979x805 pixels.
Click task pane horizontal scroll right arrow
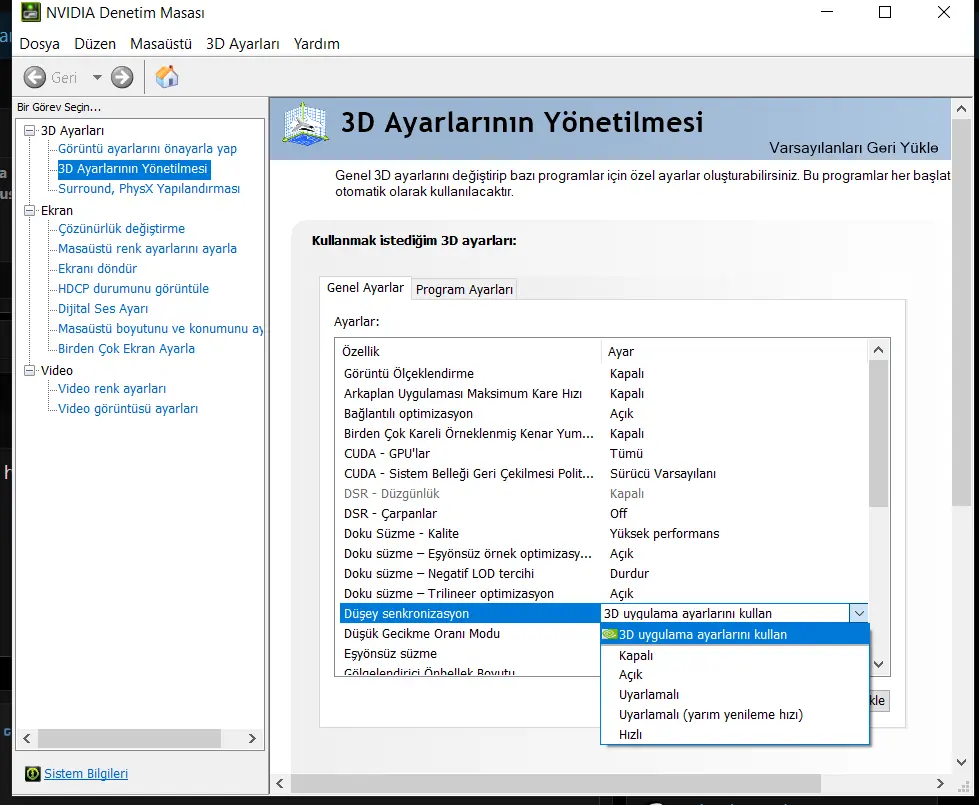point(252,738)
